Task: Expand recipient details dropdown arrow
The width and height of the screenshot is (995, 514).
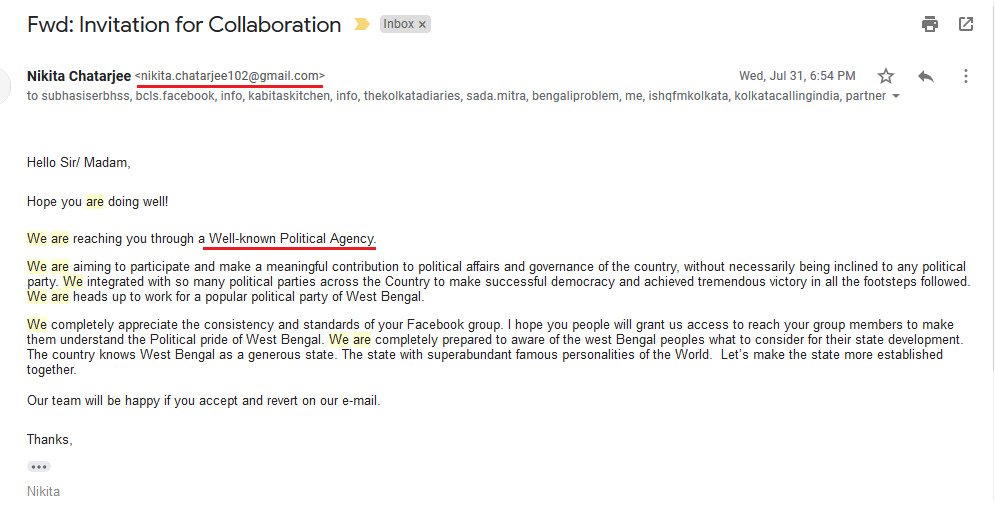Action: tap(895, 97)
